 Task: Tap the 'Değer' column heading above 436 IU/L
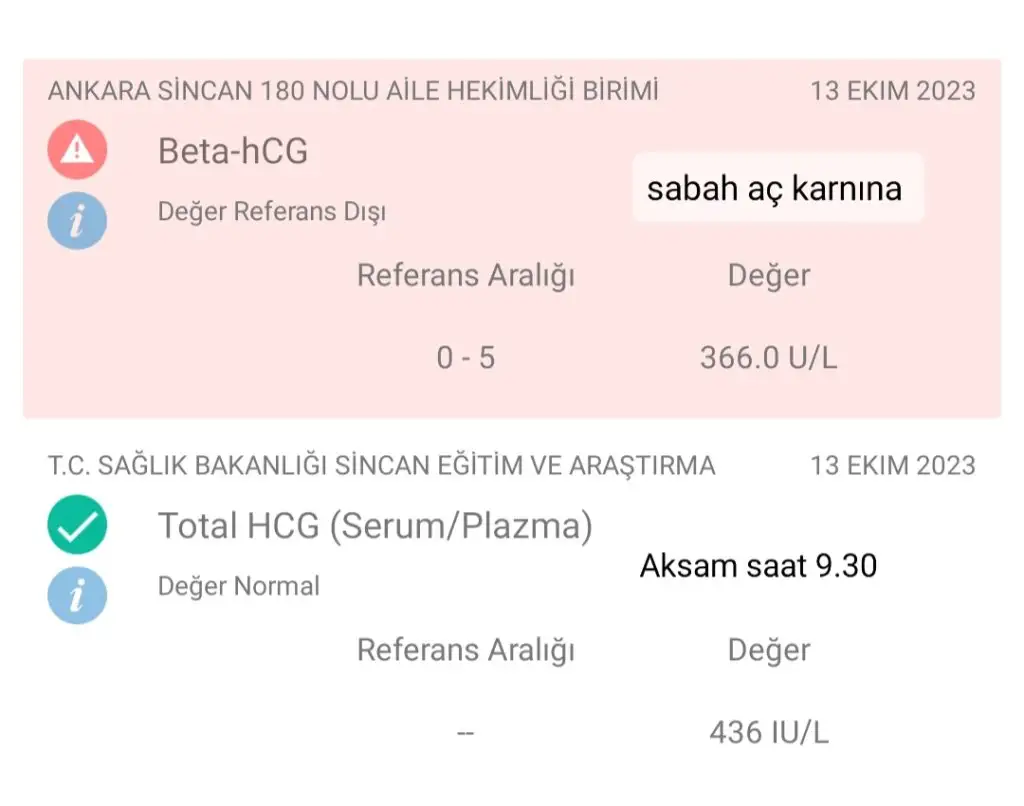(x=768, y=650)
